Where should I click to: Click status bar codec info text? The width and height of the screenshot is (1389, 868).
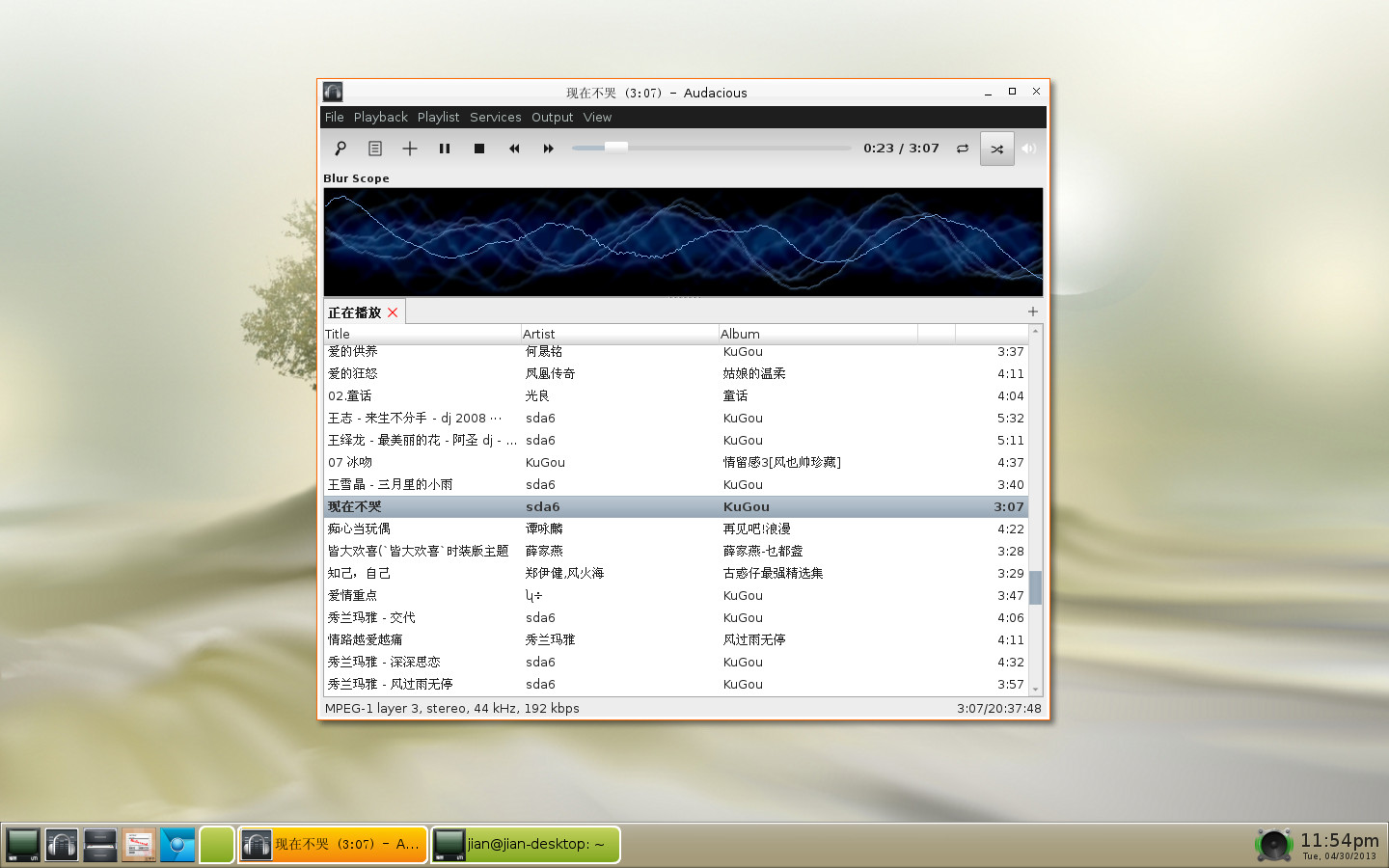452,708
